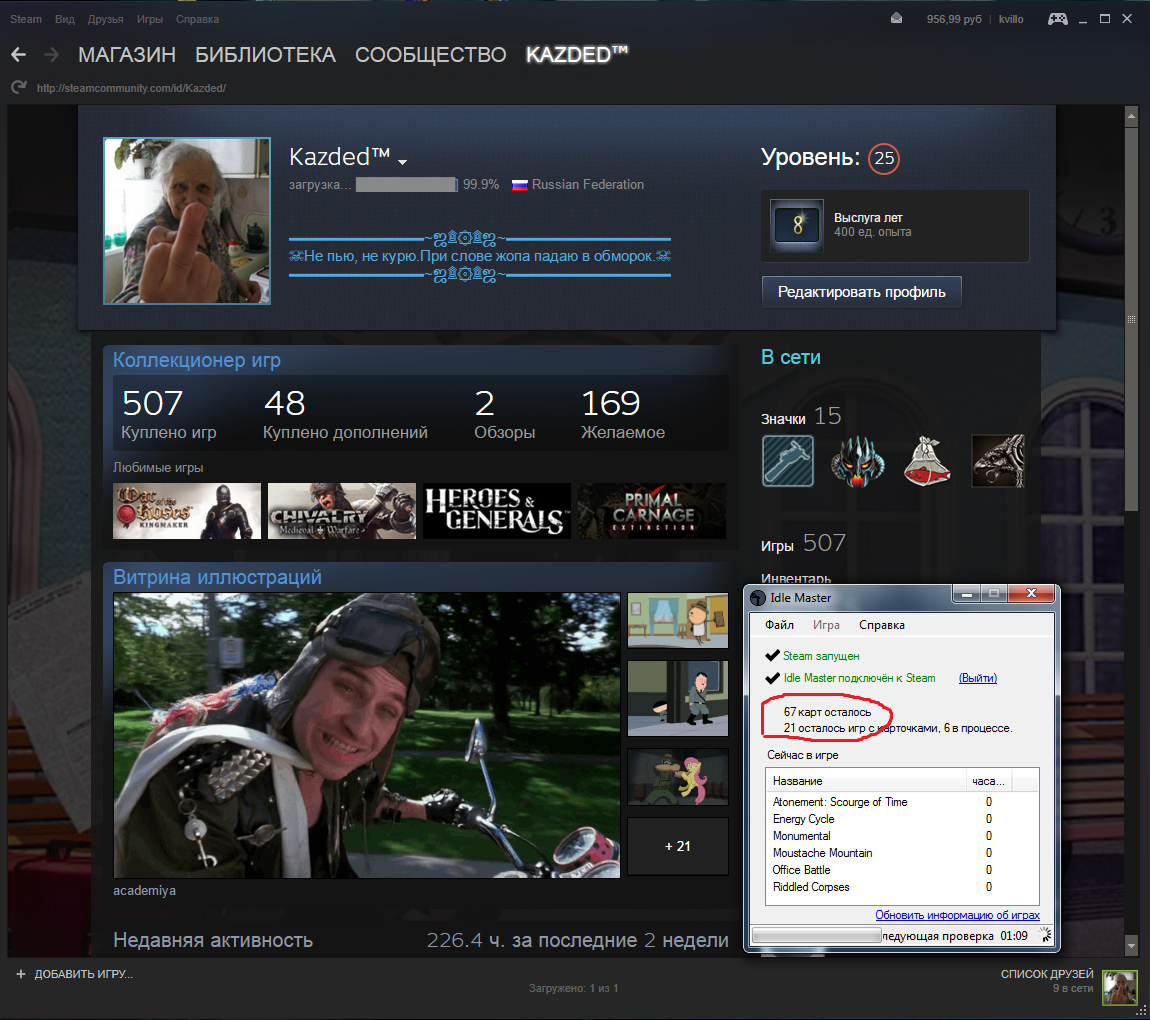This screenshot has width=1150, height=1020.
Task: Open the large academiya motorcycle artwork
Action: (x=367, y=735)
